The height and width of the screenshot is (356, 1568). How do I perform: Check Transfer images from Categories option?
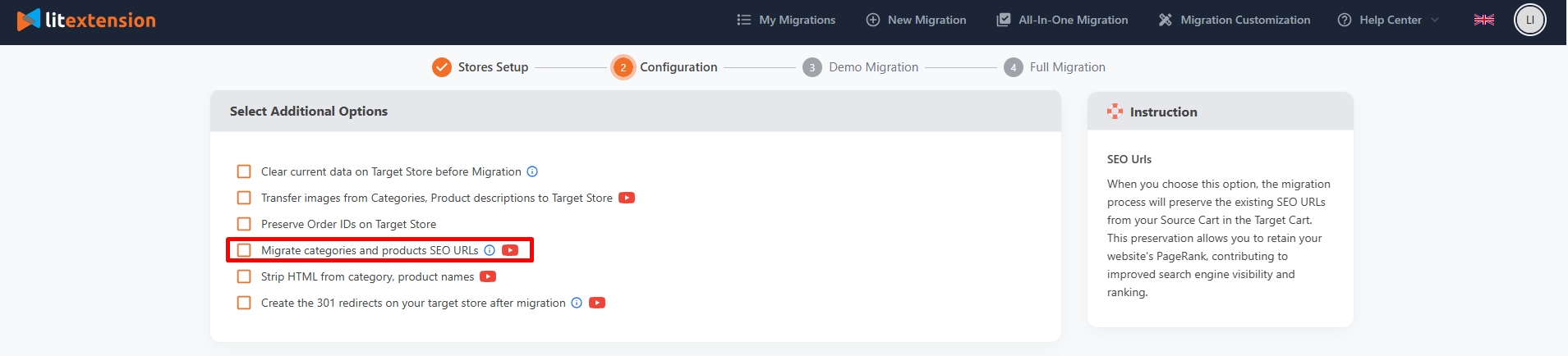tap(244, 198)
